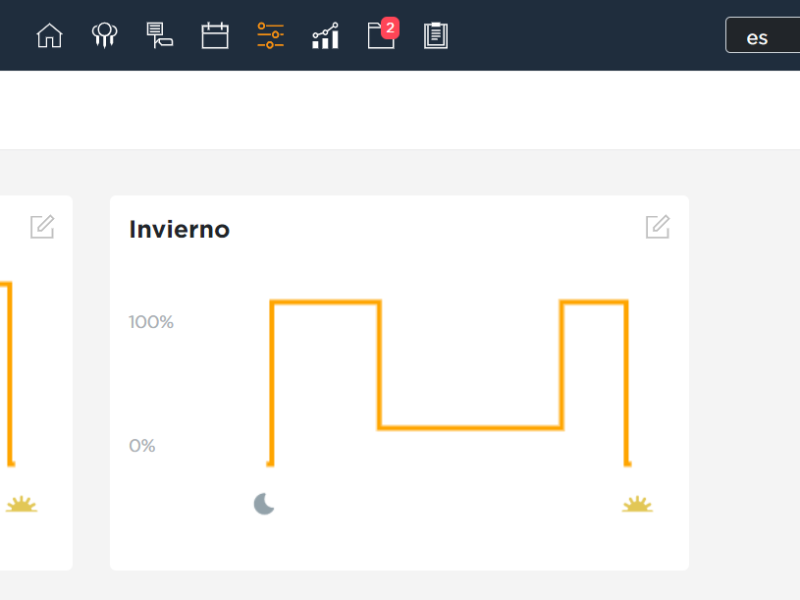Open the calendar scheduling icon
The width and height of the screenshot is (800, 600).
pos(215,36)
